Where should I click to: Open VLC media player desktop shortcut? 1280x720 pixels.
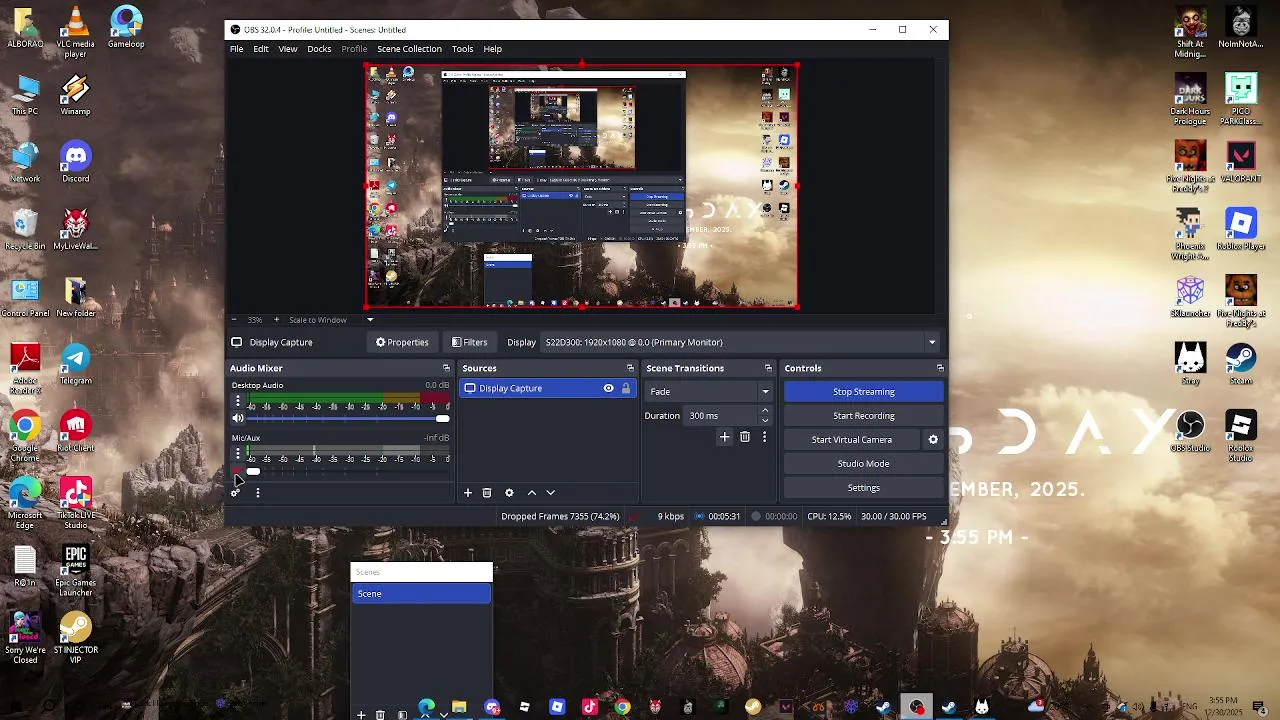(76, 32)
